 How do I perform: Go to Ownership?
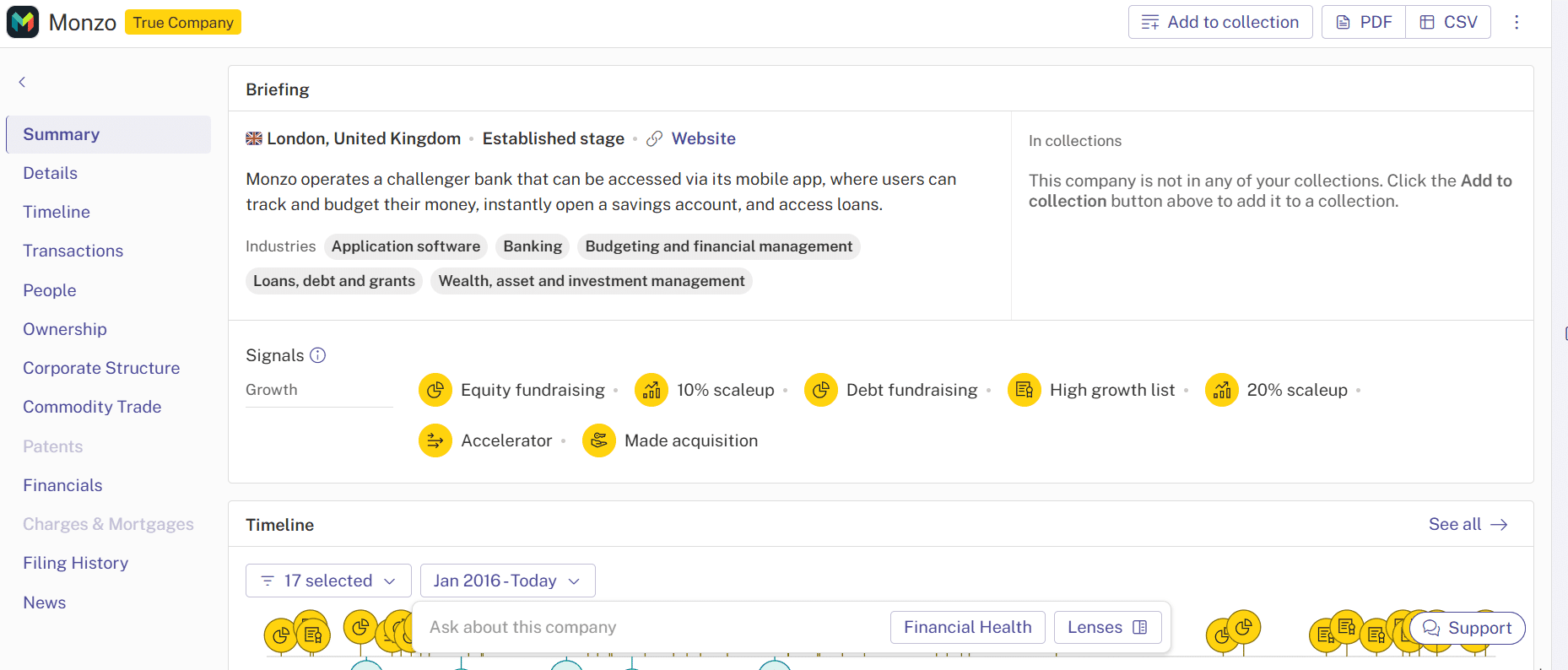click(65, 329)
